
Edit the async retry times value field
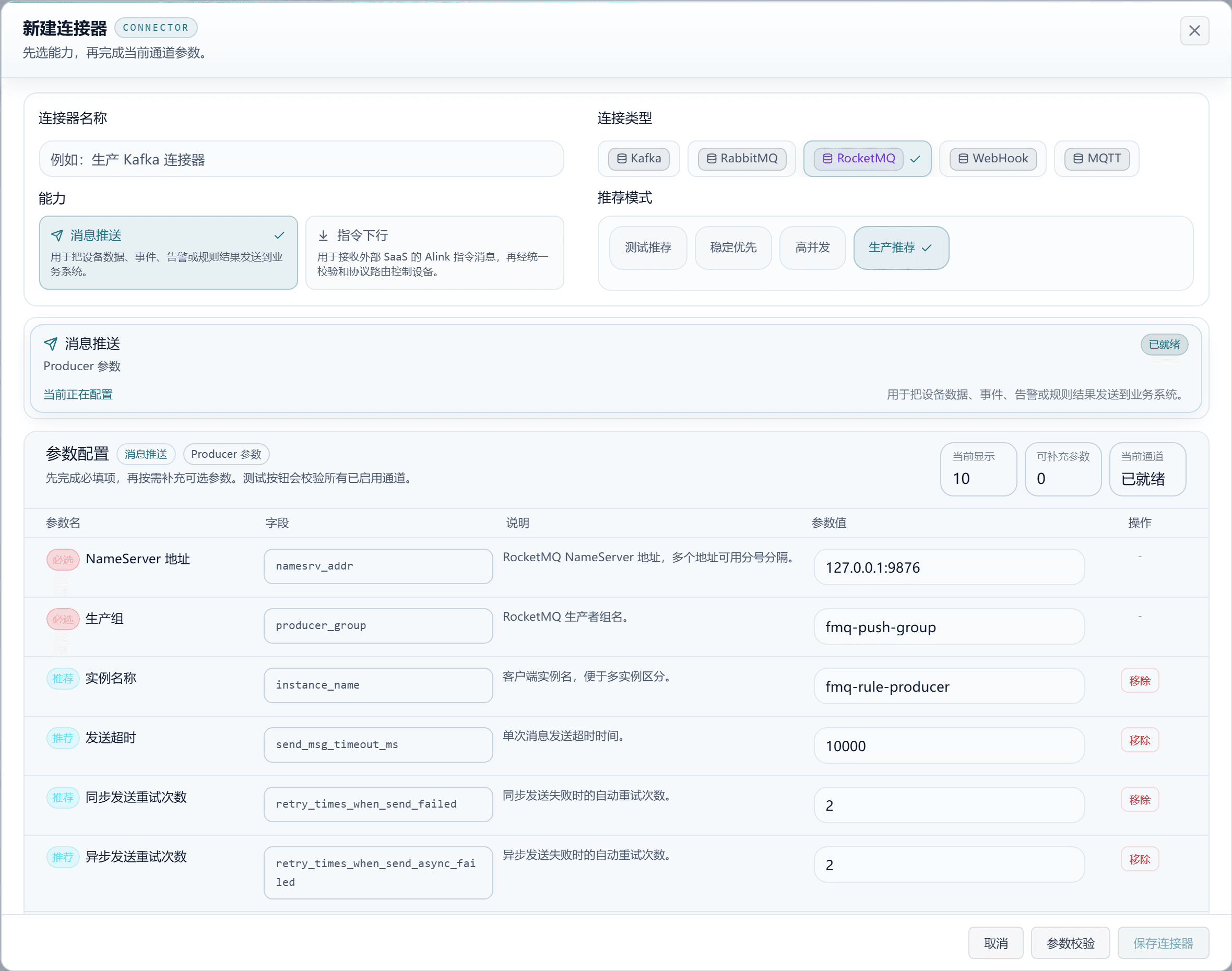[949, 865]
